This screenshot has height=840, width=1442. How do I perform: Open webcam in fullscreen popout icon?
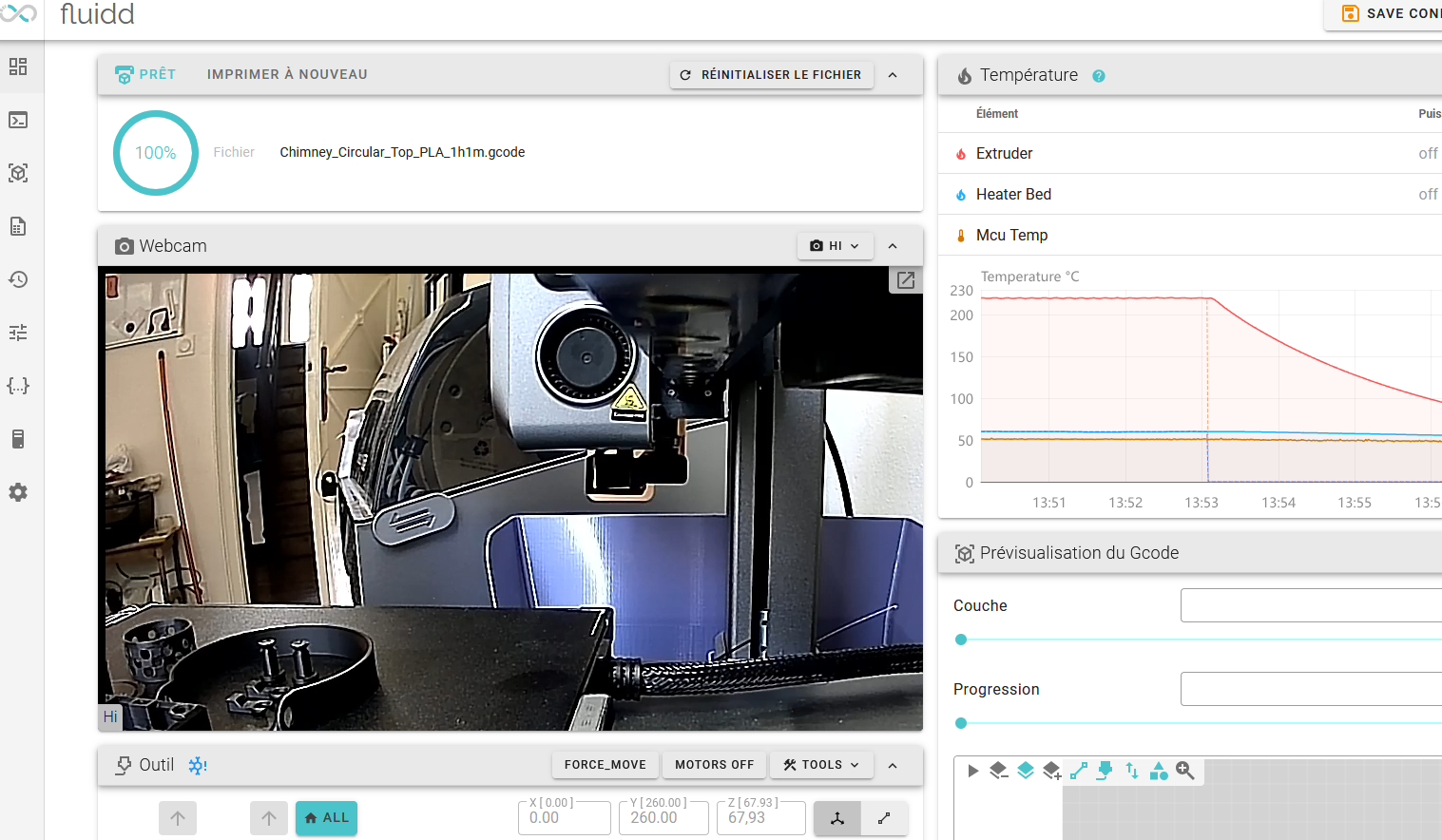[x=906, y=280]
